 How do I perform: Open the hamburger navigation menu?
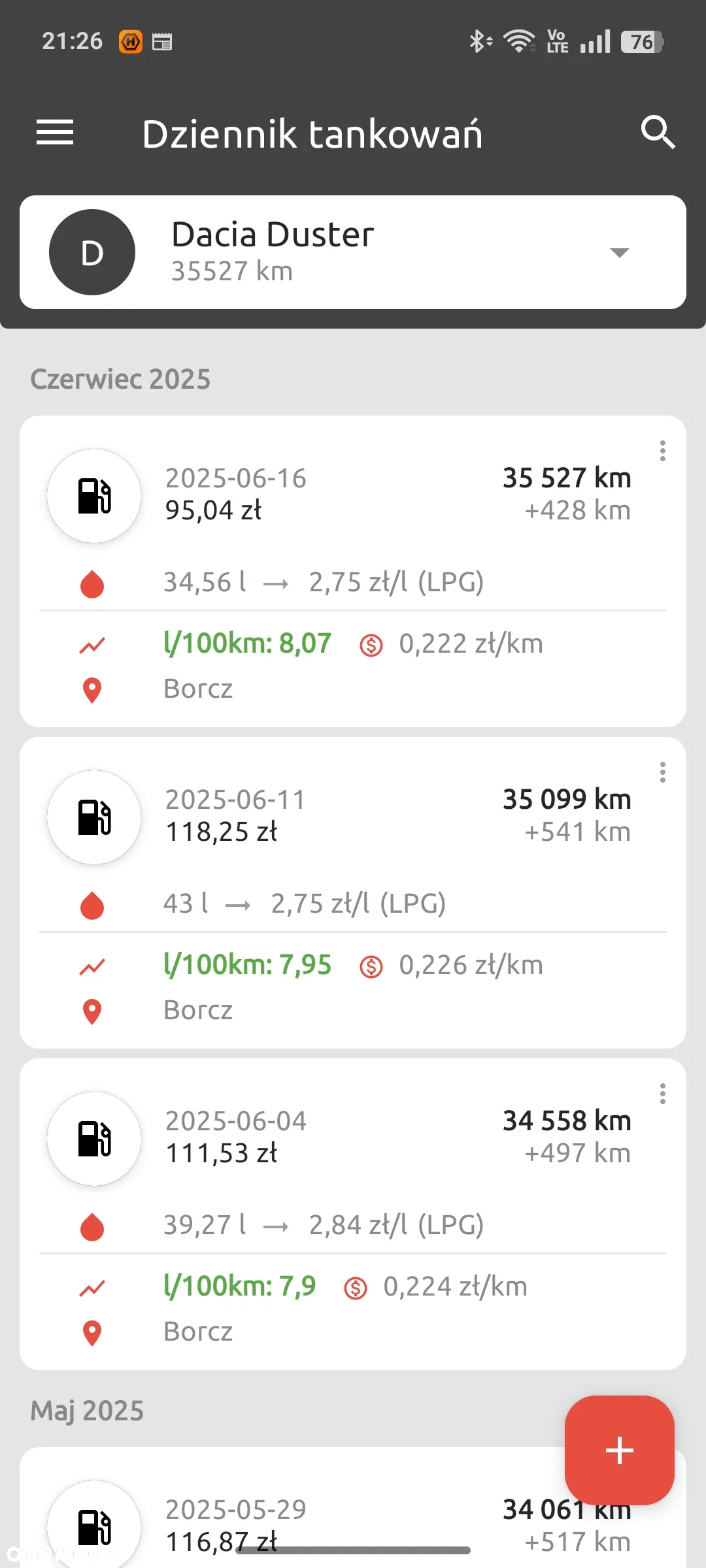pyautogui.click(x=55, y=133)
